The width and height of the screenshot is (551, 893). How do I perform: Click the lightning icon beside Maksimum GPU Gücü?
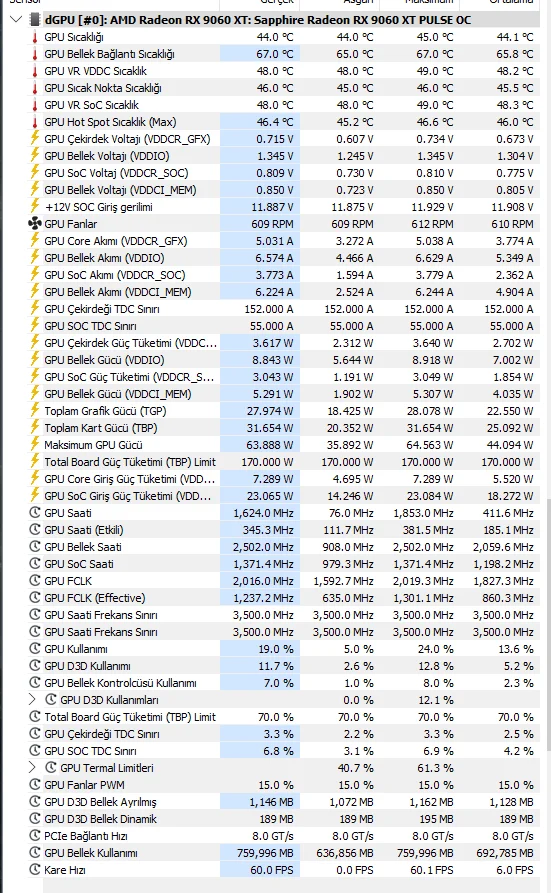point(35,445)
